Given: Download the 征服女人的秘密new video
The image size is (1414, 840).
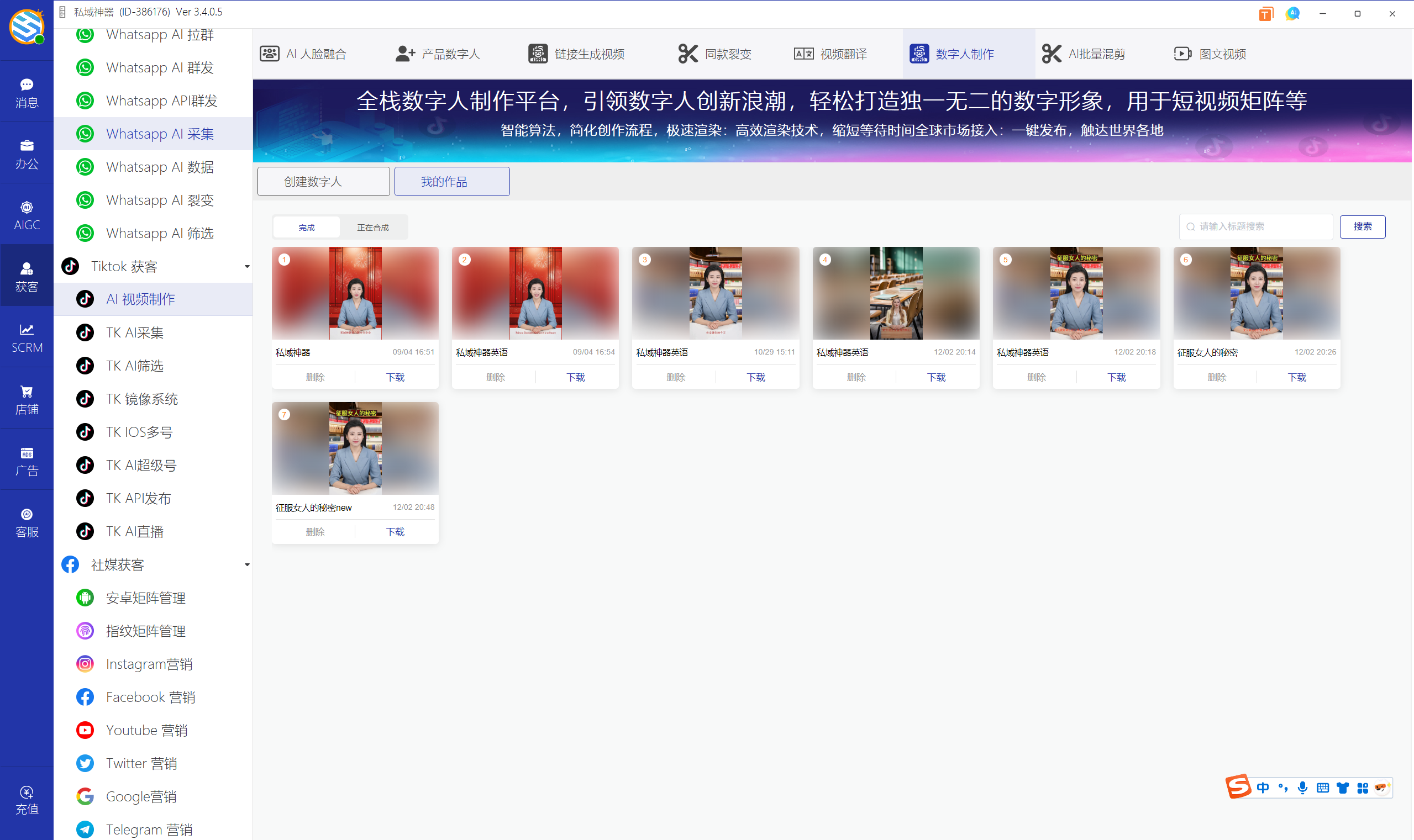Looking at the screenshot, I should click(x=395, y=531).
